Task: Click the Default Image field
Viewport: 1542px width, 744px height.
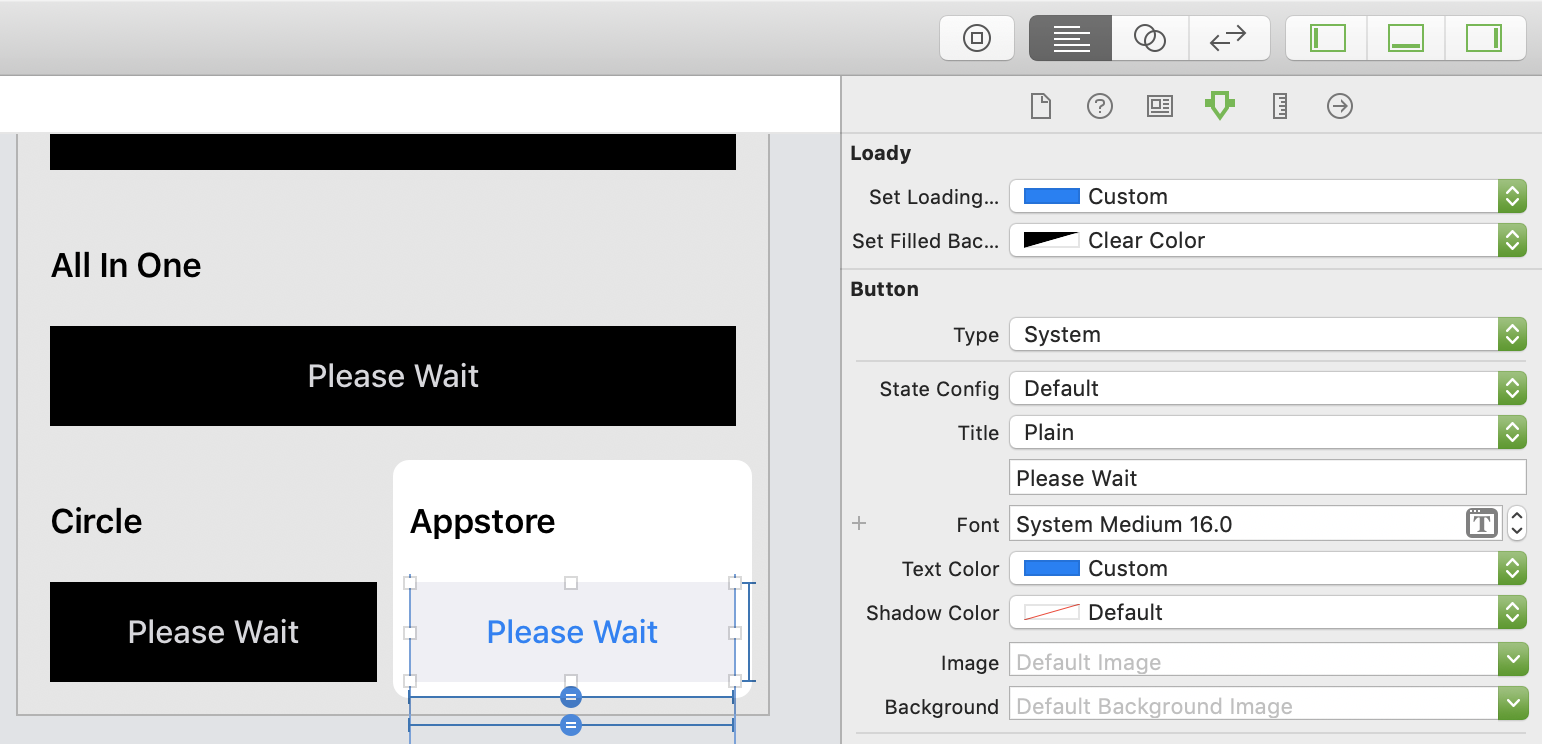Action: click(x=1254, y=662)
